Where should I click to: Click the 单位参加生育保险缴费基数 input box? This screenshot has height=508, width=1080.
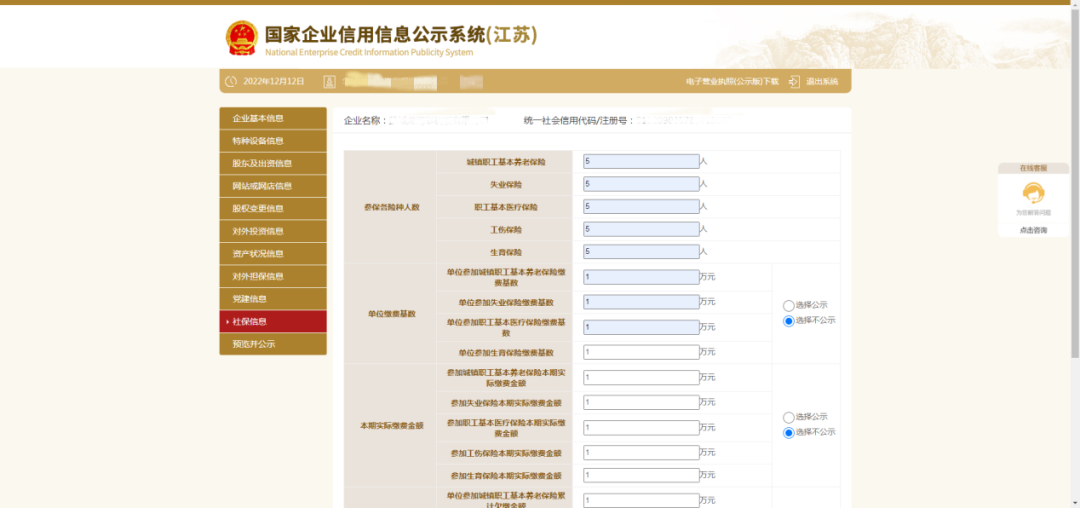coord(641,352)
